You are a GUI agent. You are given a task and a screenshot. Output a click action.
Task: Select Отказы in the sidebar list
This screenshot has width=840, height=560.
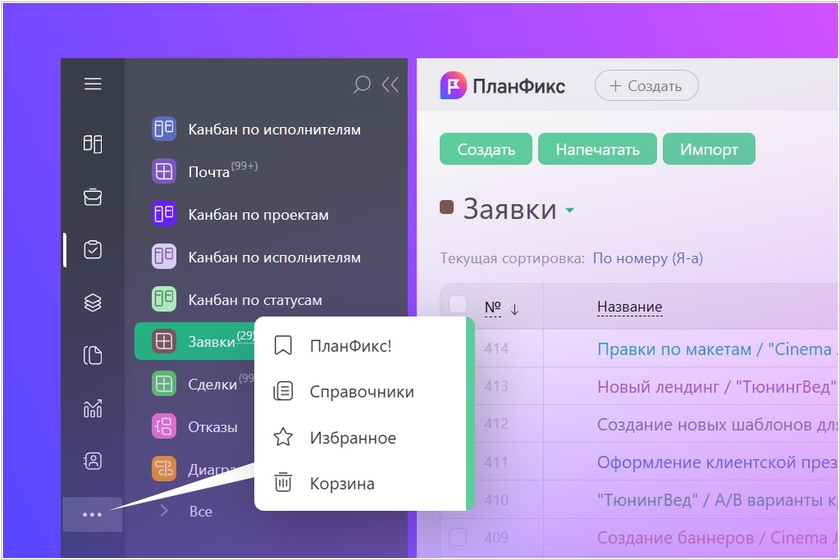click(x=213, y=427)
